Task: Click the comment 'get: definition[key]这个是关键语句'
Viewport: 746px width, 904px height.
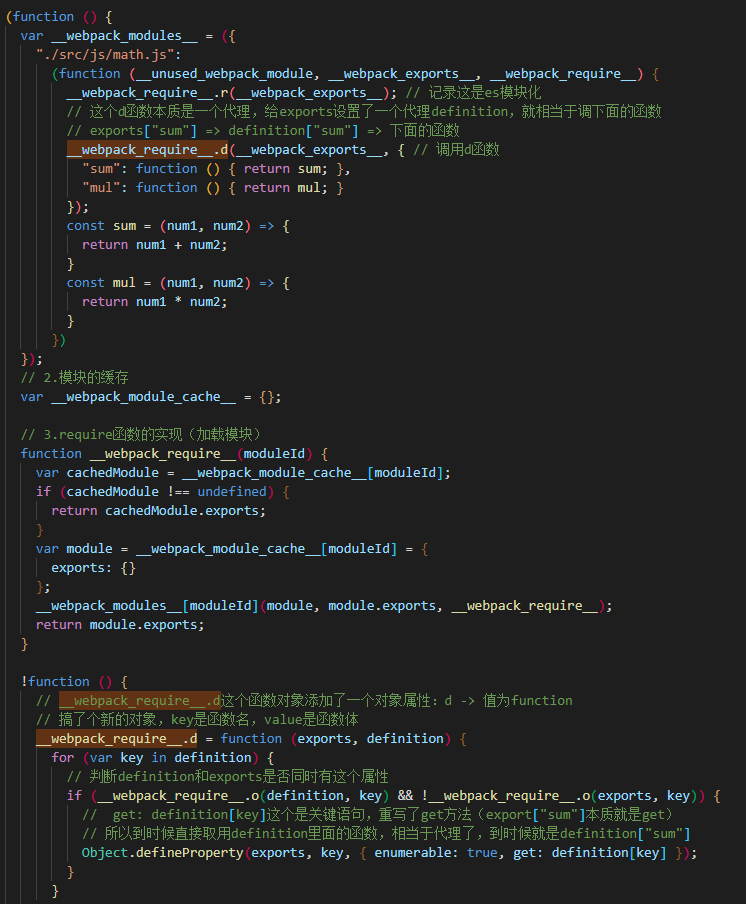Action: tap(378, 815)
